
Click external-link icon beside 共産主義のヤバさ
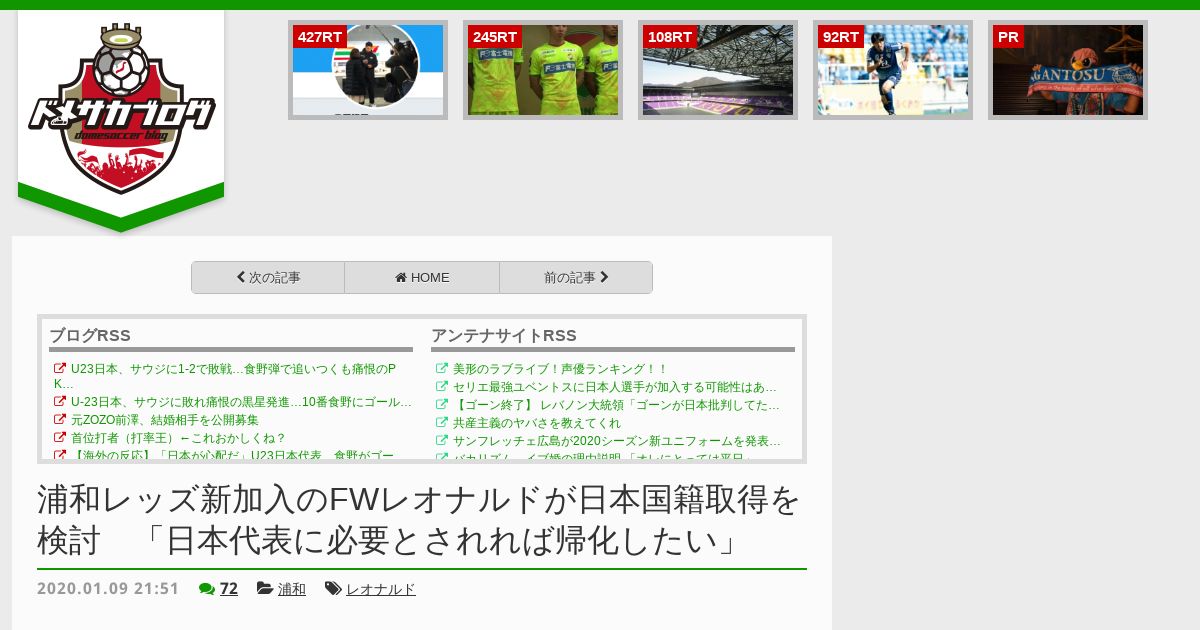click(x=442, y=423)
